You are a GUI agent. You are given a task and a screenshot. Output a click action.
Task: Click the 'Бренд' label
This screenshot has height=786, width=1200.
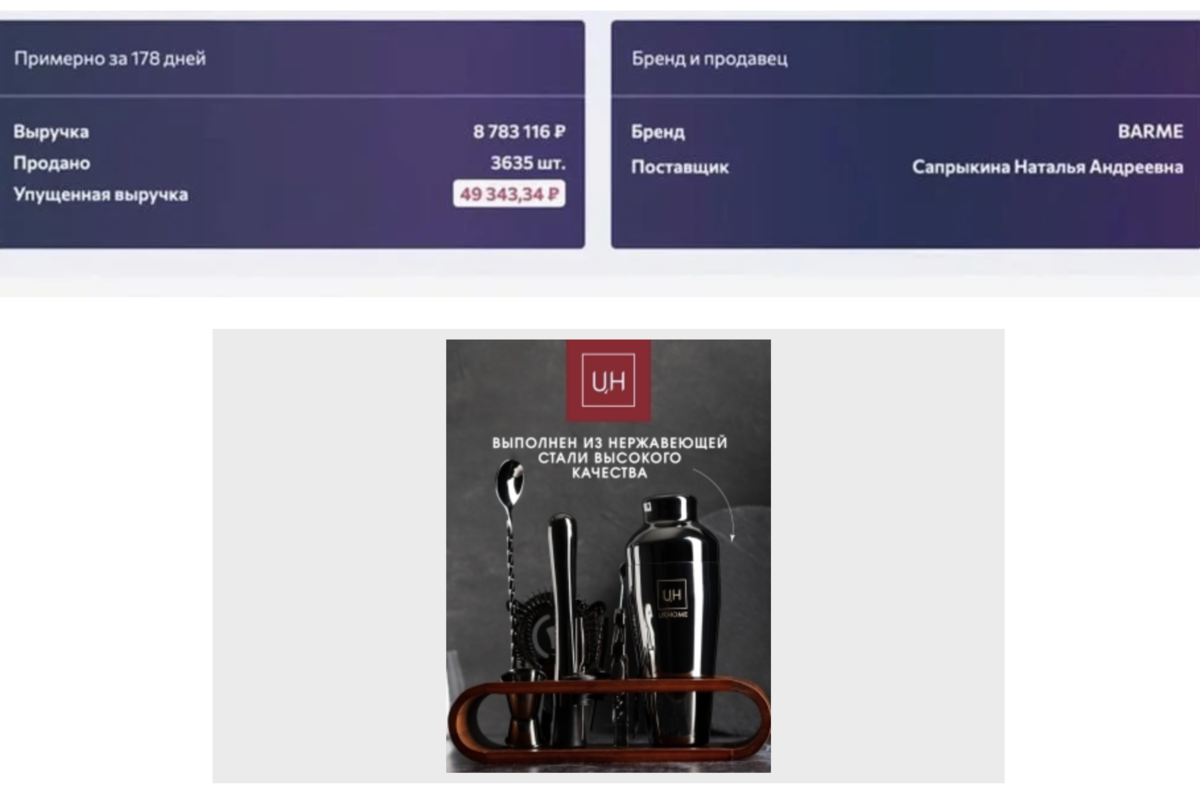(658, 132)
